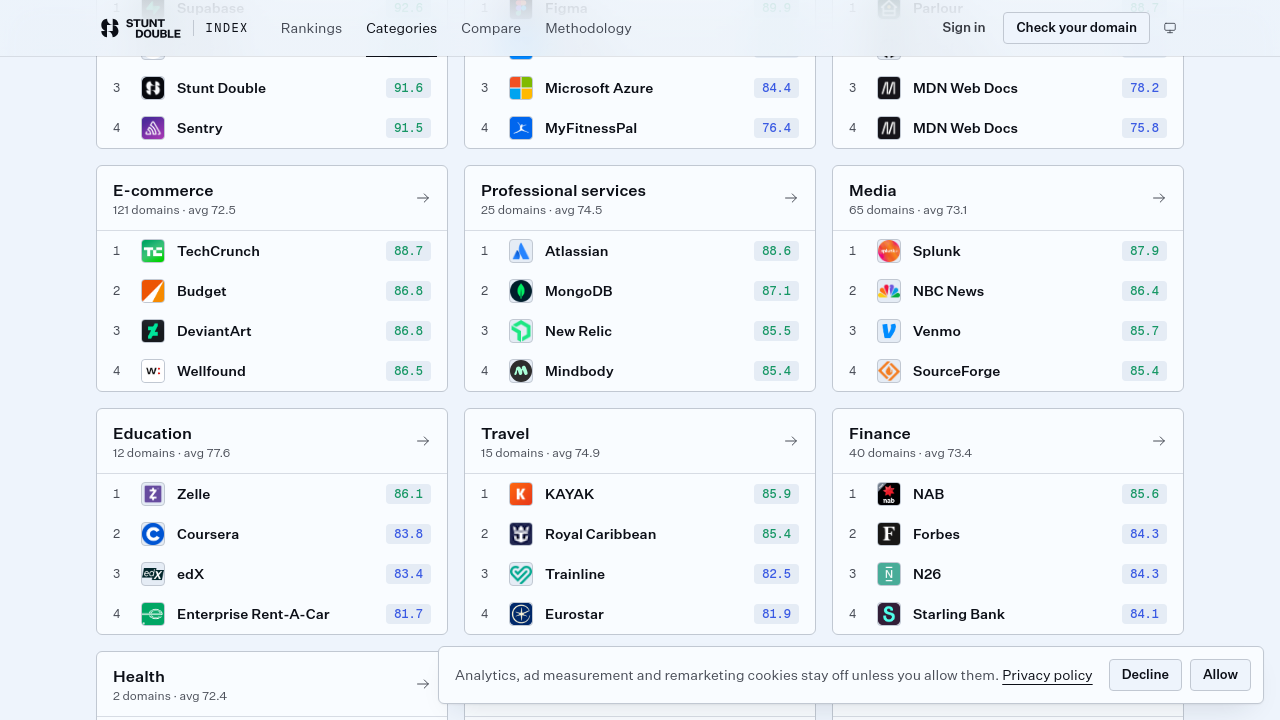
Task: Open the KAYAK logo icon
Action: (521, 494)
